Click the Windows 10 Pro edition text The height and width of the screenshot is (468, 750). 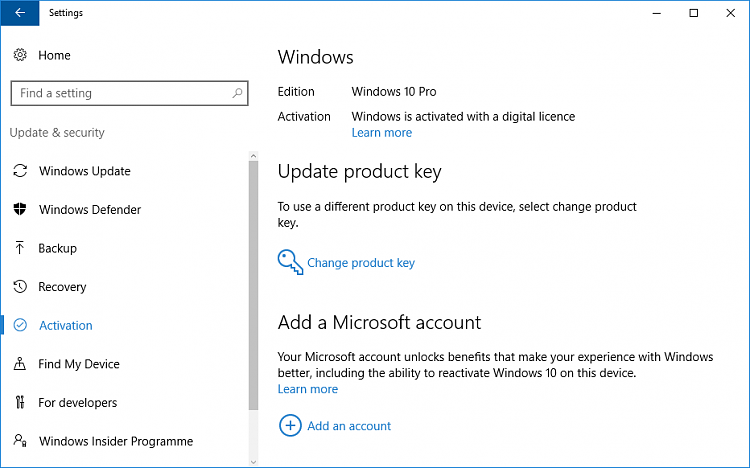pyautogui.click(x=394, y=91)
